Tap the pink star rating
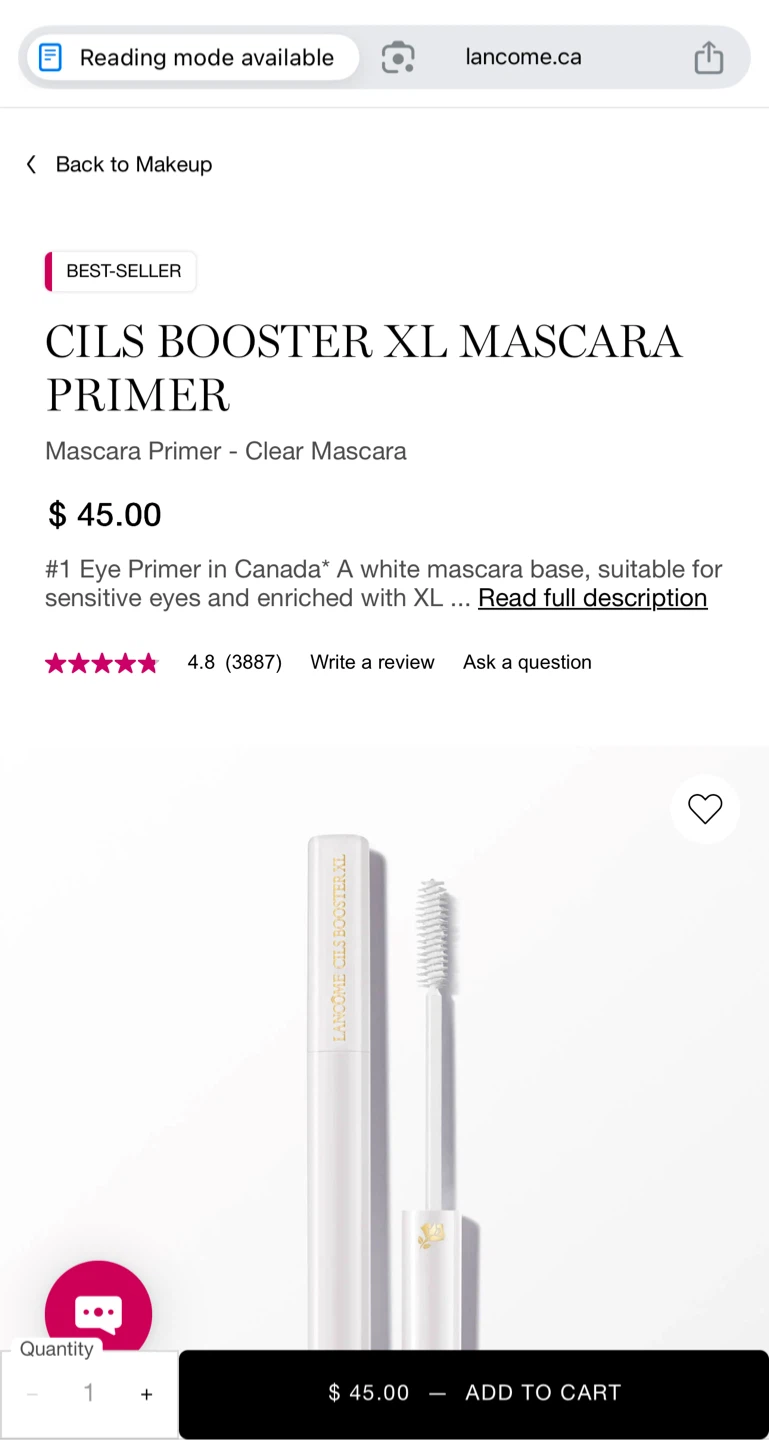This screenshot has width=769, height=1440. (102, 662)
